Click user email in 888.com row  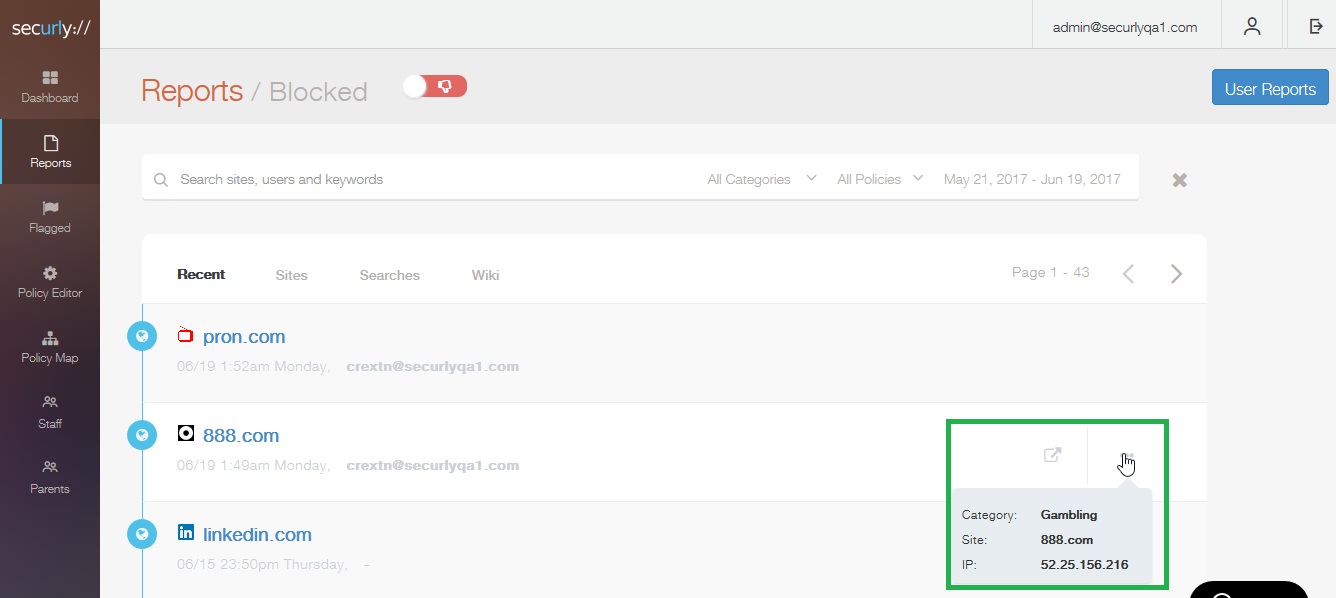[x=433, y=465]
